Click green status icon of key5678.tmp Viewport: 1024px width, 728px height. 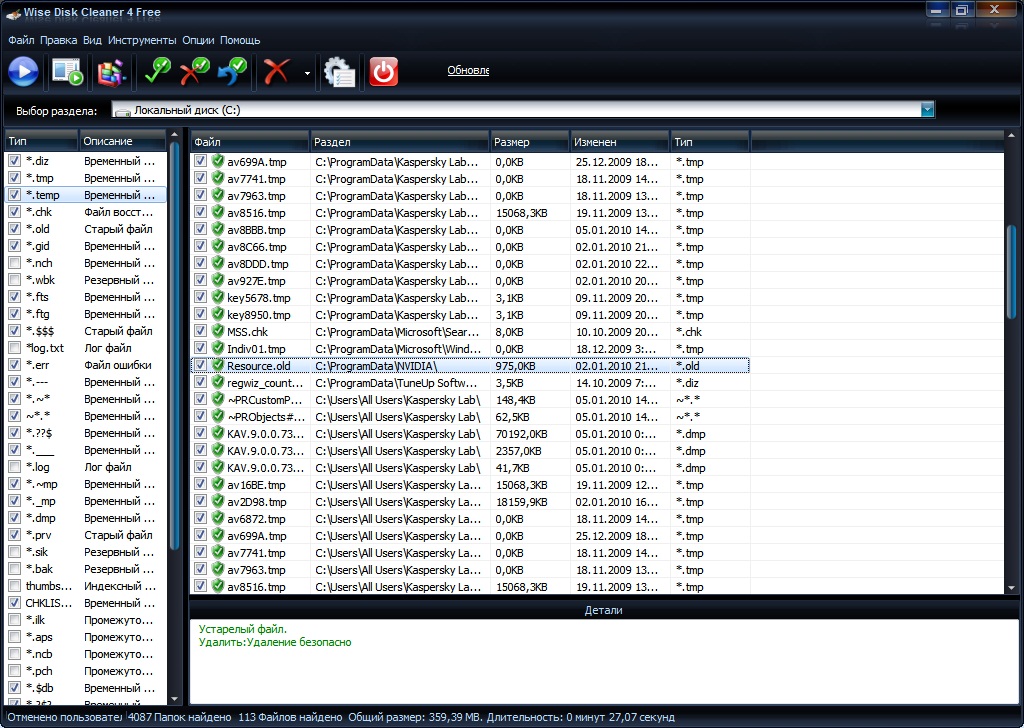[218, 297]
